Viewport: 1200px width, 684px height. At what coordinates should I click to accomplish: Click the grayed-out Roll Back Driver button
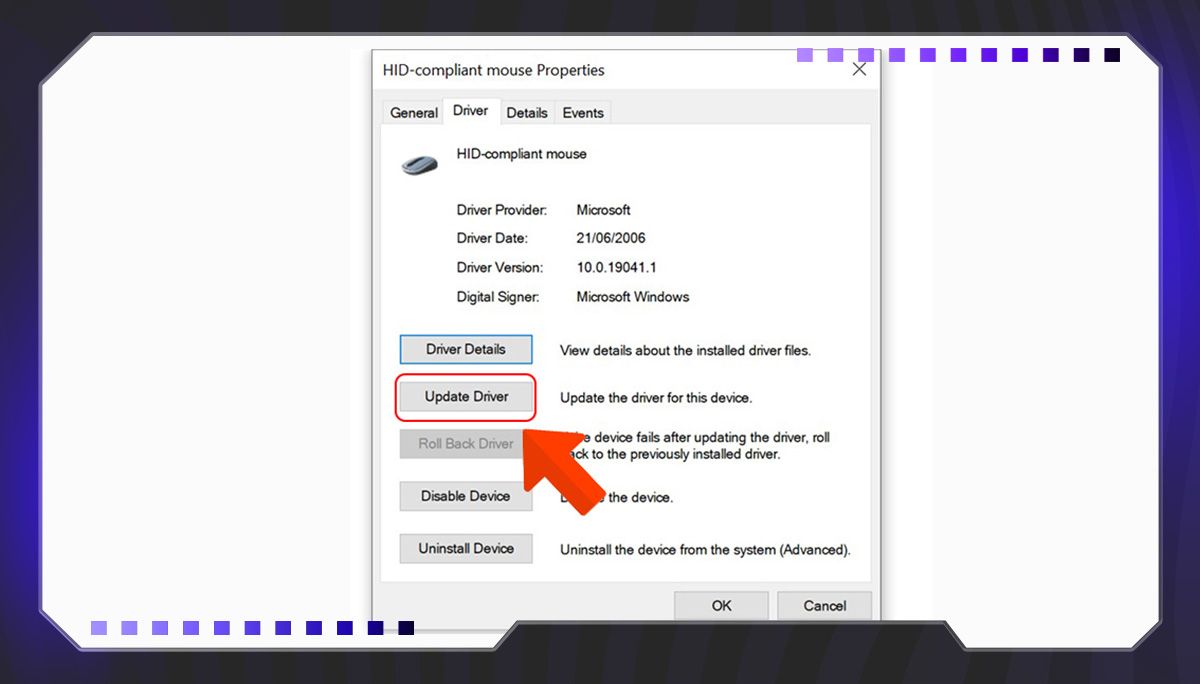[x=466, y=444]
